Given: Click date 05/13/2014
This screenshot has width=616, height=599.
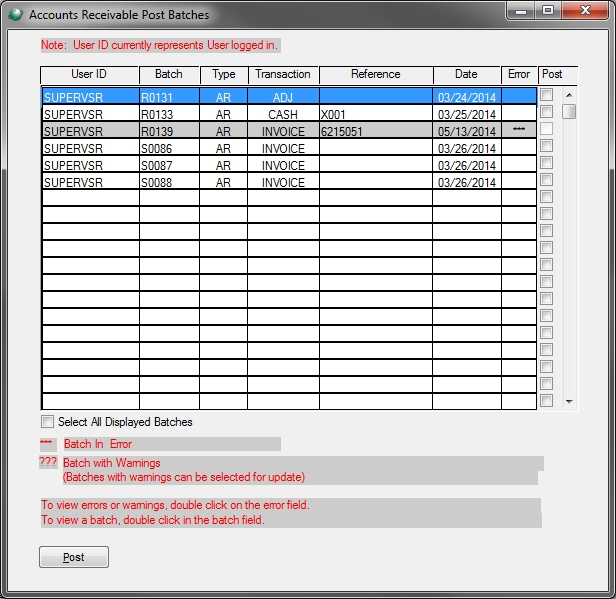Looking at the screenshot, I should 467,131.
